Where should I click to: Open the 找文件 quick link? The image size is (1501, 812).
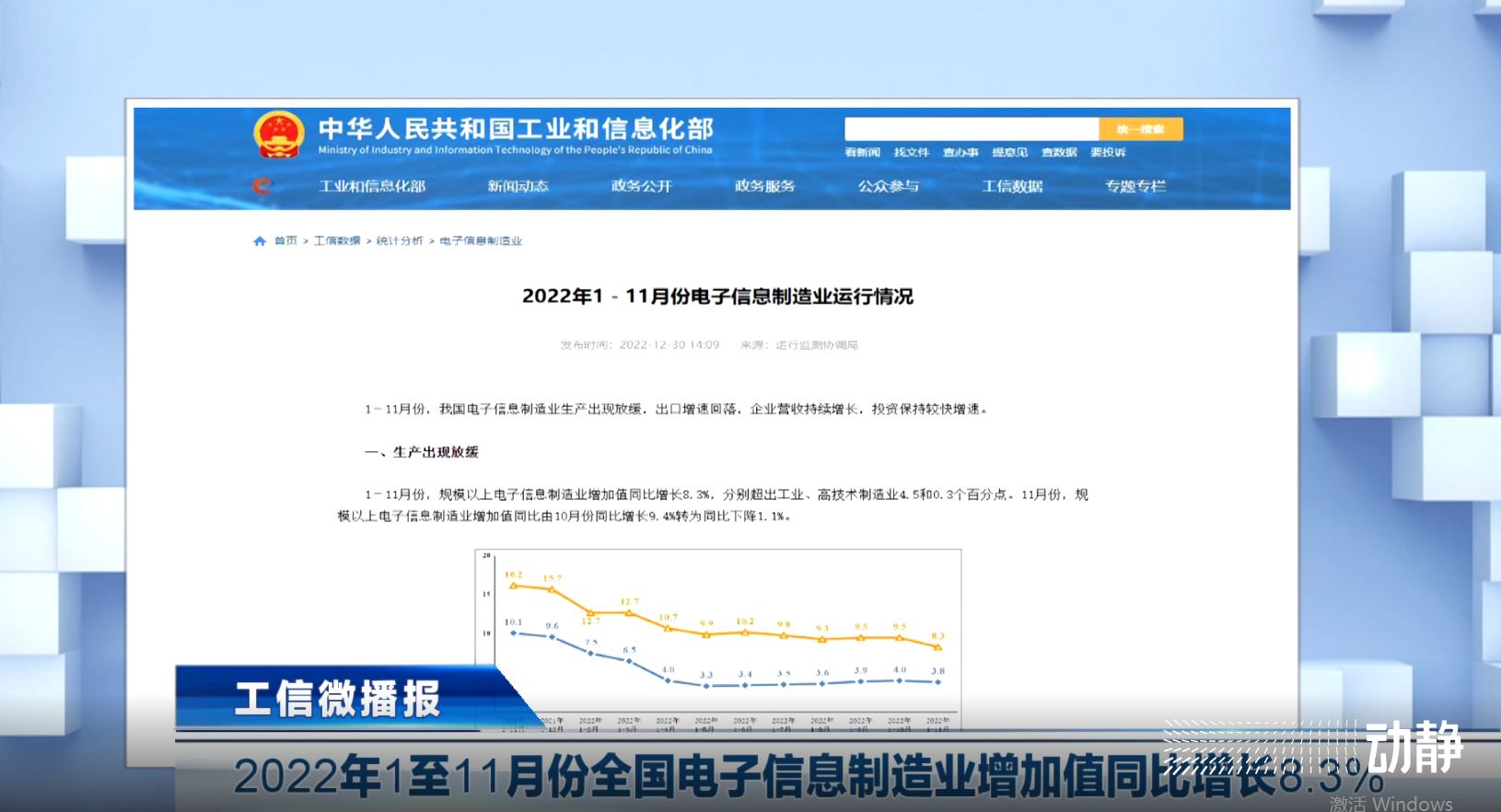[911, 153]
